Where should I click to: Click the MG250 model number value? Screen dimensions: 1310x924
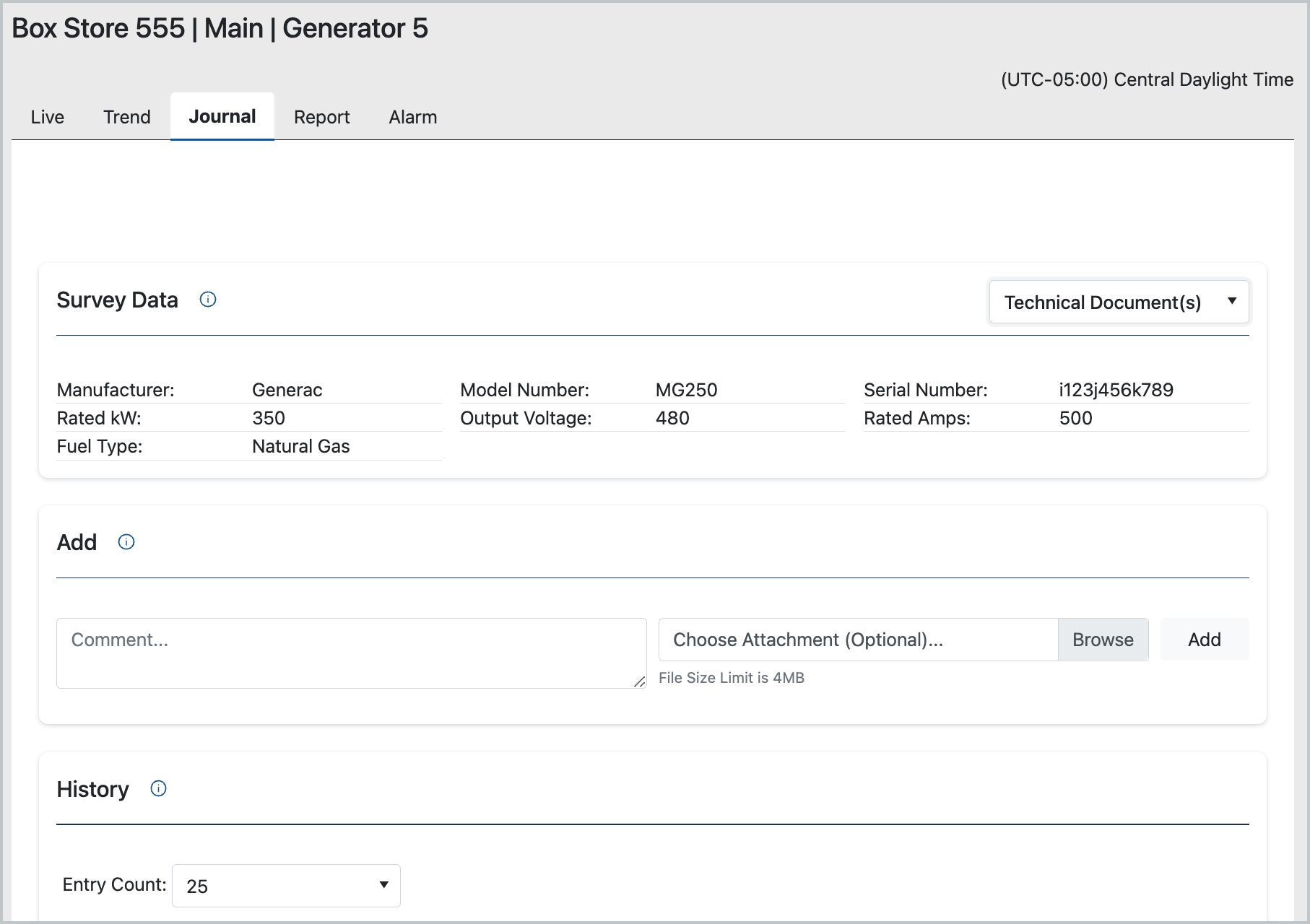[686, 390]
